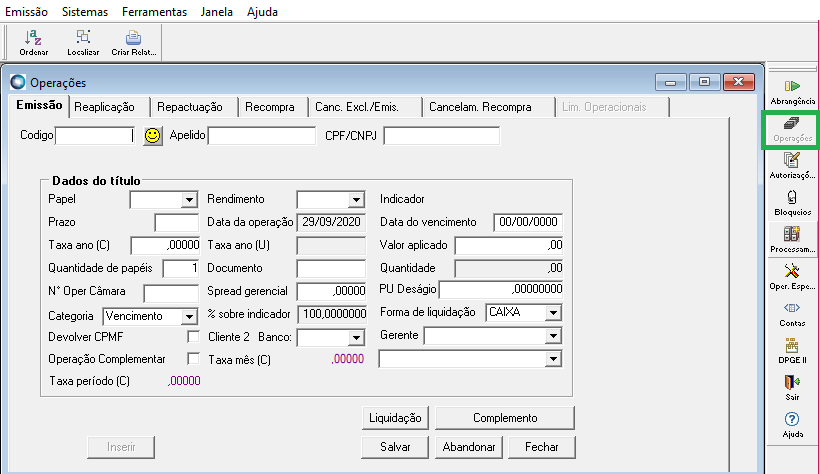This screenshot has width=820, height=474.
Task: Toggle the Operação Complementar checkbox
Action: tap(193, 359)
